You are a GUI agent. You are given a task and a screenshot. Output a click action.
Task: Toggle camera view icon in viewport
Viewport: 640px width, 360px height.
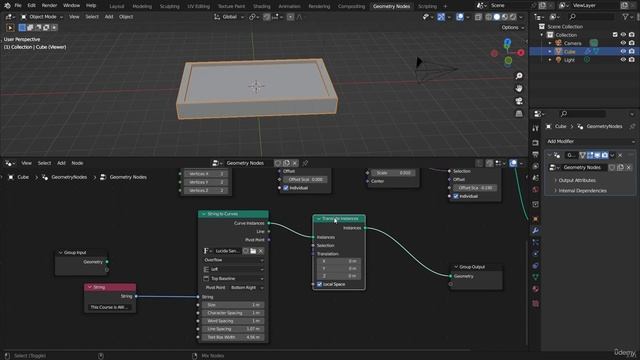click(519, 101)
